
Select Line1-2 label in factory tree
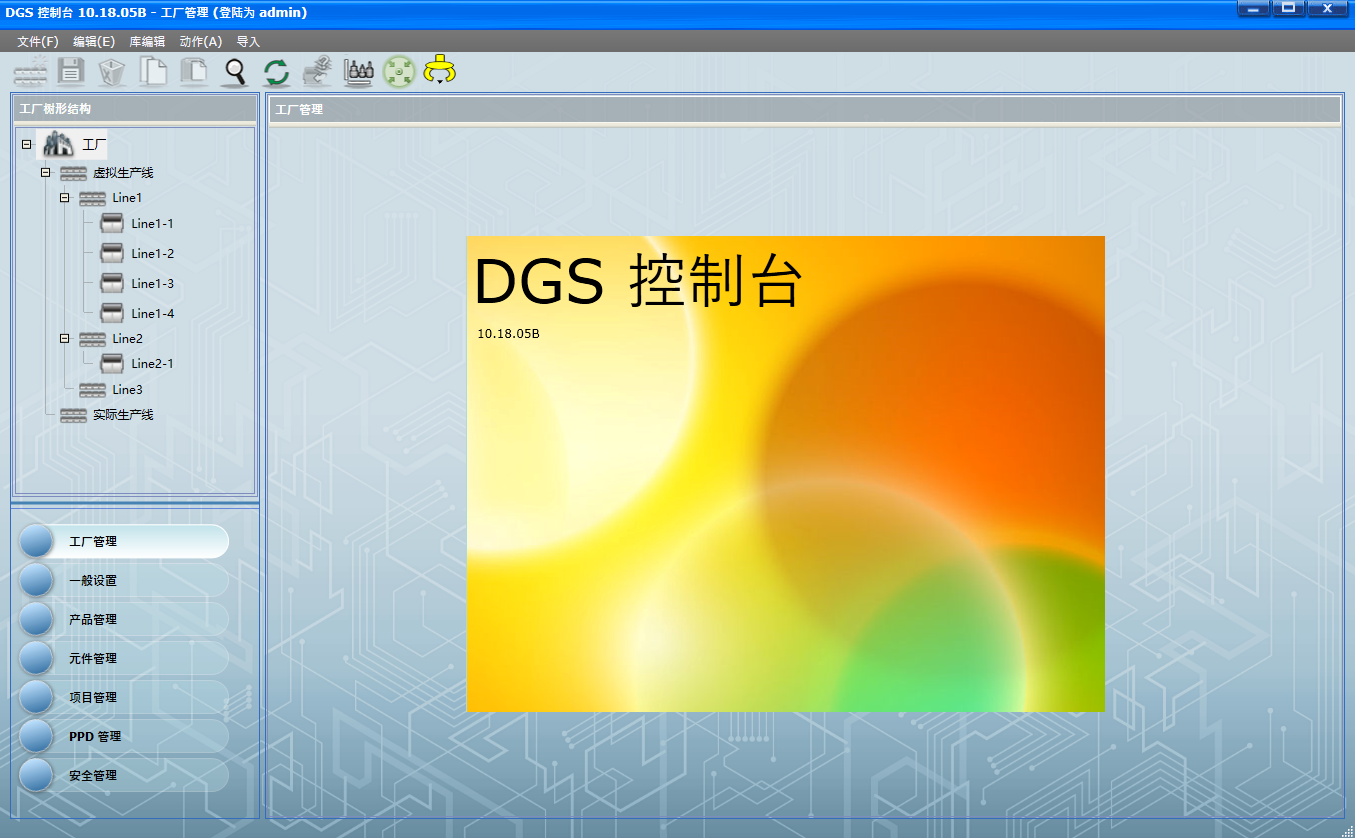pyautogui.click(x=152, y=253)
